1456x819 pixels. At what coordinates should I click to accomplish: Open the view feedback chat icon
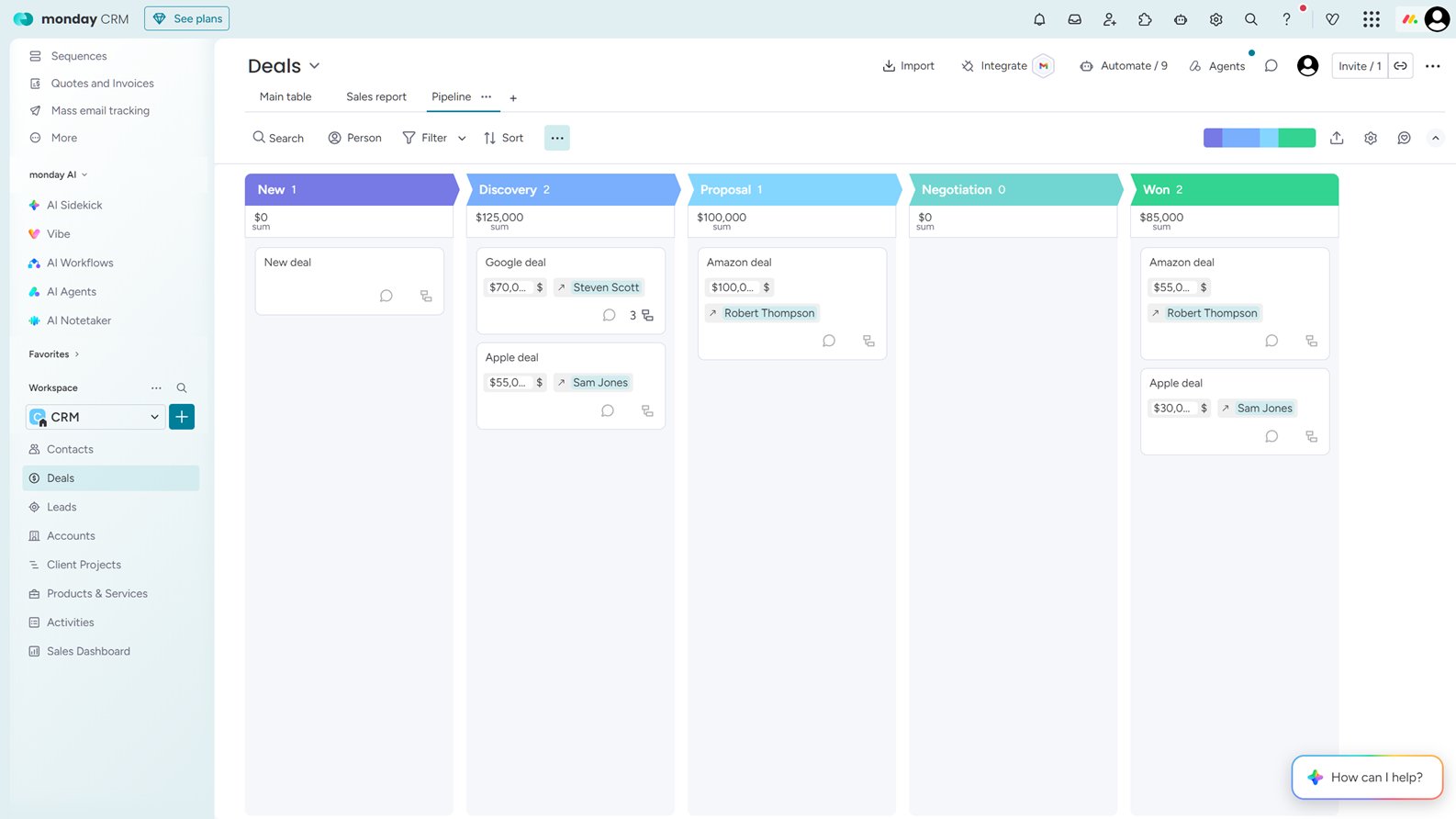1404,138
